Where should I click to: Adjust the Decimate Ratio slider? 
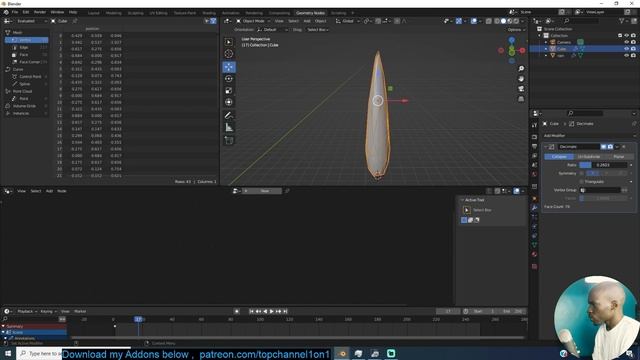[603, 165]
